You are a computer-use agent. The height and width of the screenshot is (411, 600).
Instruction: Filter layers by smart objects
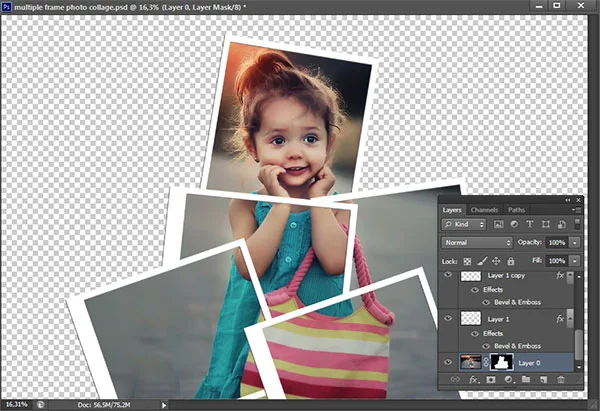[x=561, y=225]
